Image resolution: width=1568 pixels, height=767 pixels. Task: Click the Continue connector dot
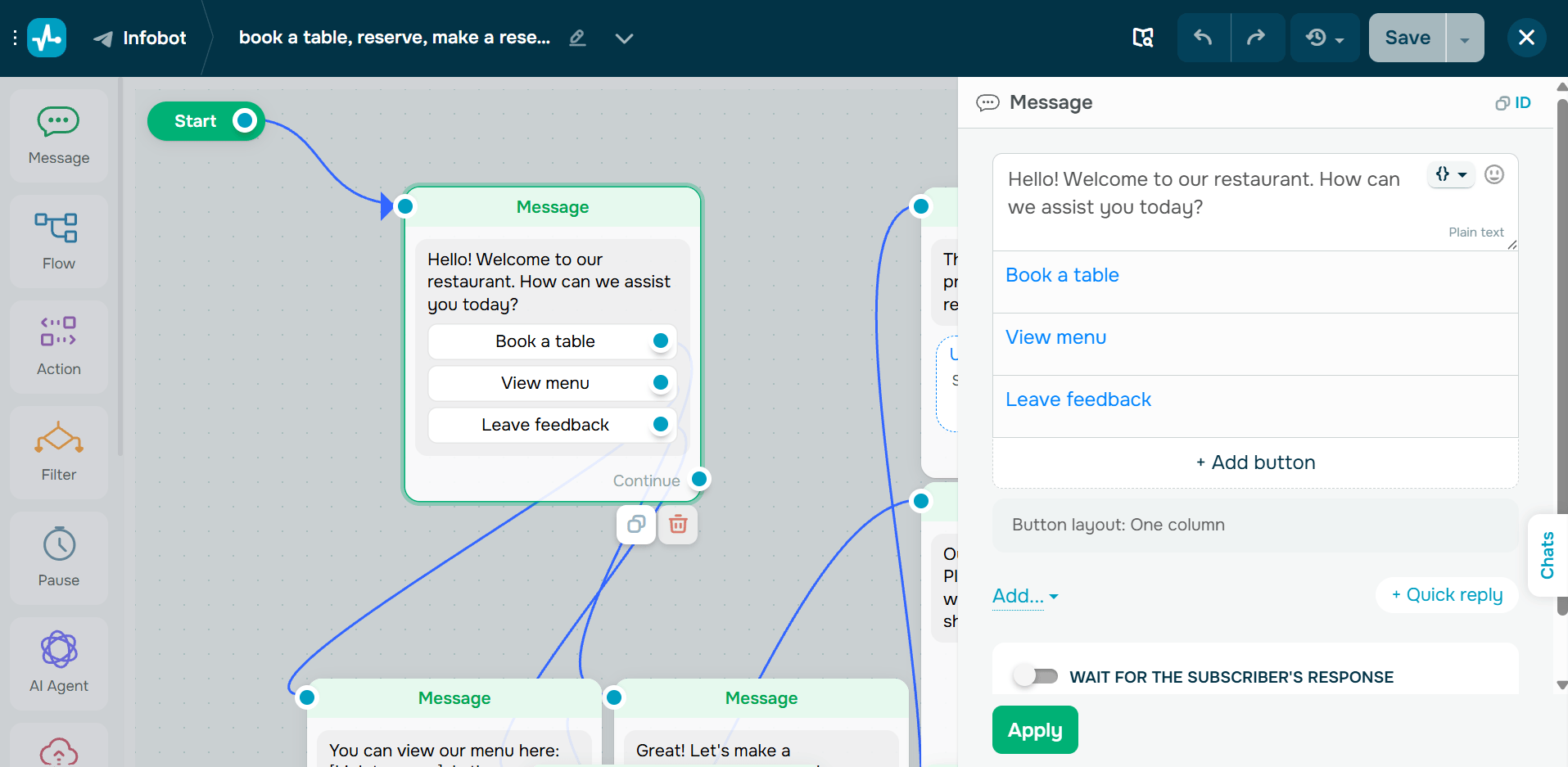[699, 479]
